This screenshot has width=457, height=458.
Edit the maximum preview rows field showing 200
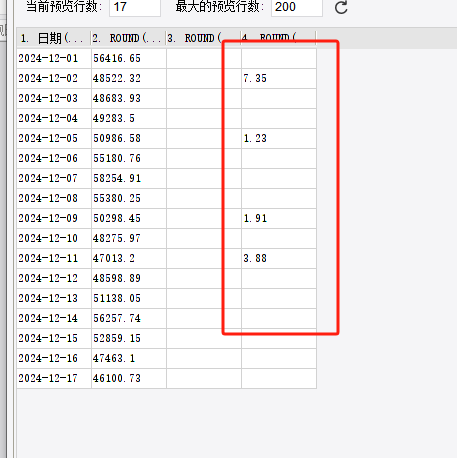pos(297,7)
